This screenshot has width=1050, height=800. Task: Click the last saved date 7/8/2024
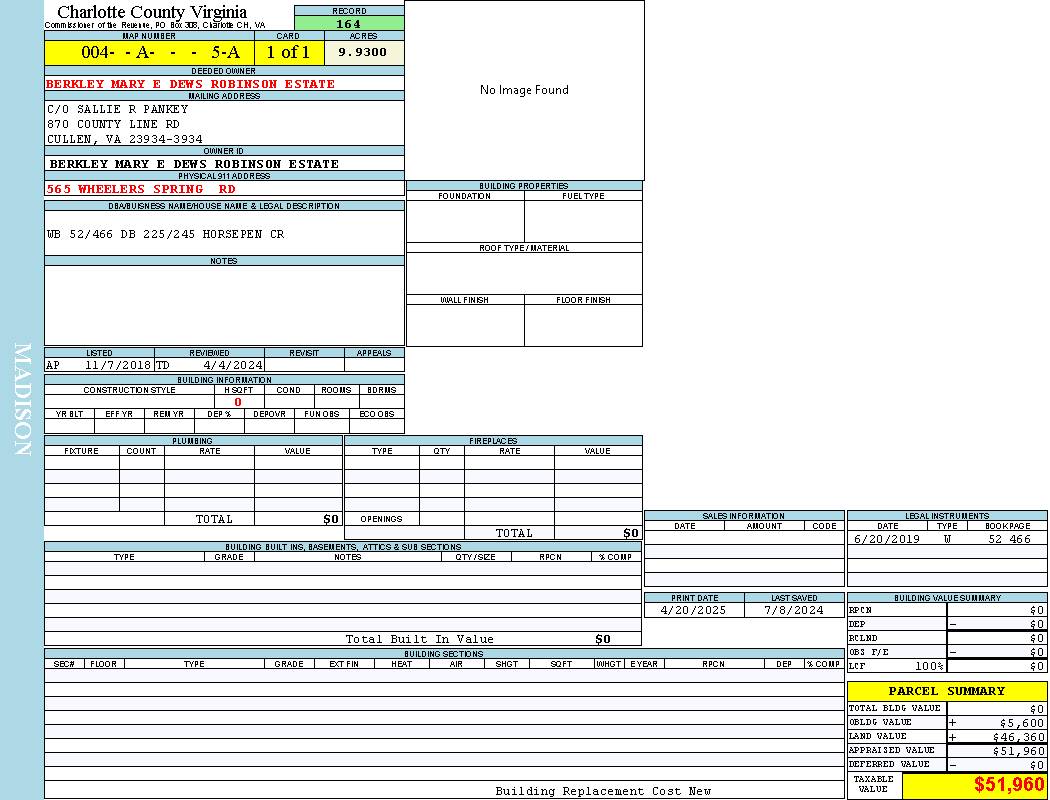(x=793, y=610)
